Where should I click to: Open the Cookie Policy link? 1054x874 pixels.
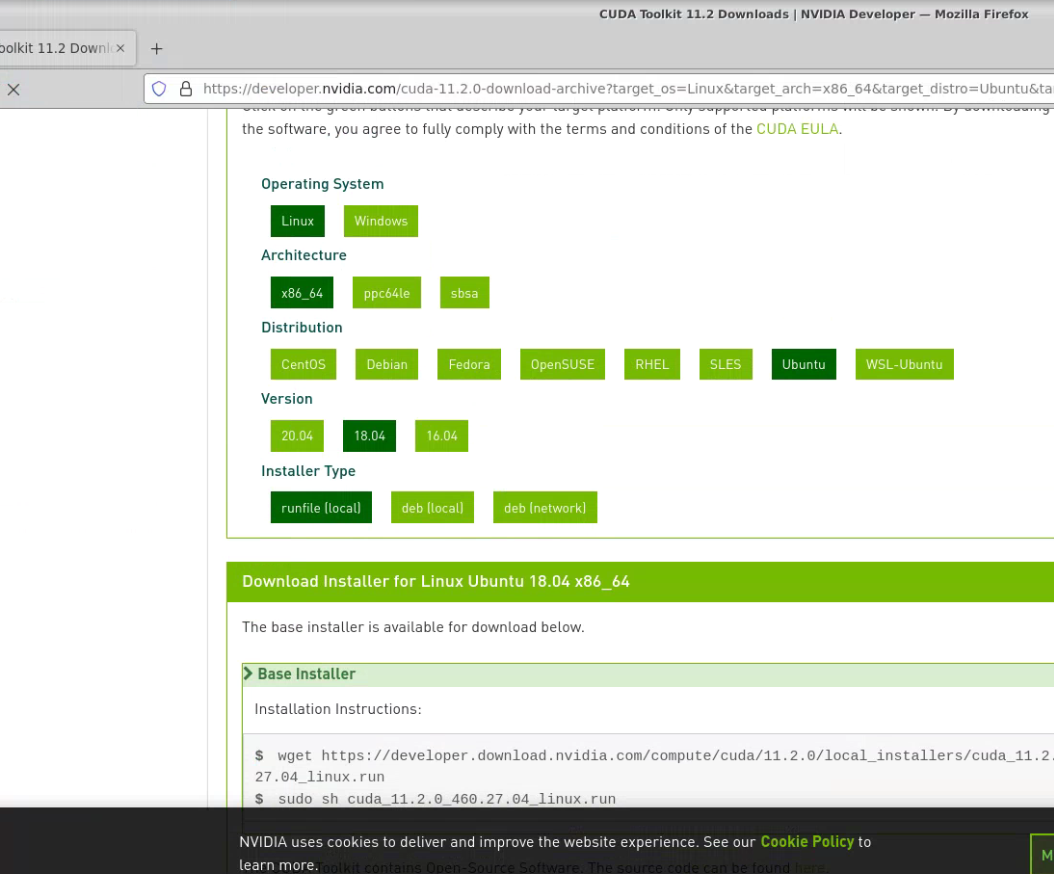point(806,842)
